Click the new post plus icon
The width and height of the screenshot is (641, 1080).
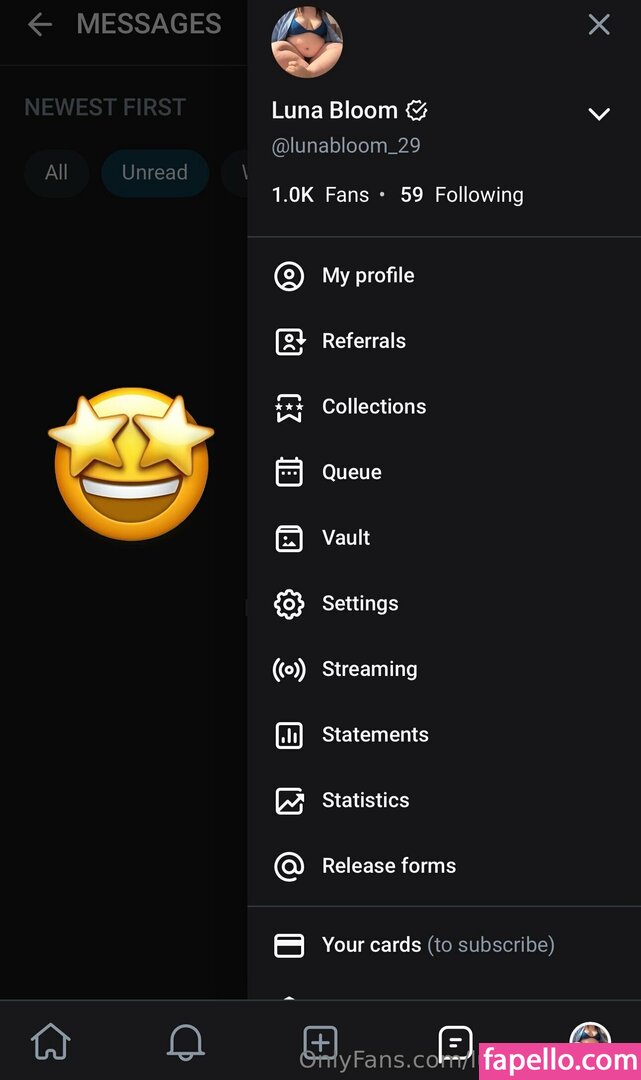[320, 1042]
